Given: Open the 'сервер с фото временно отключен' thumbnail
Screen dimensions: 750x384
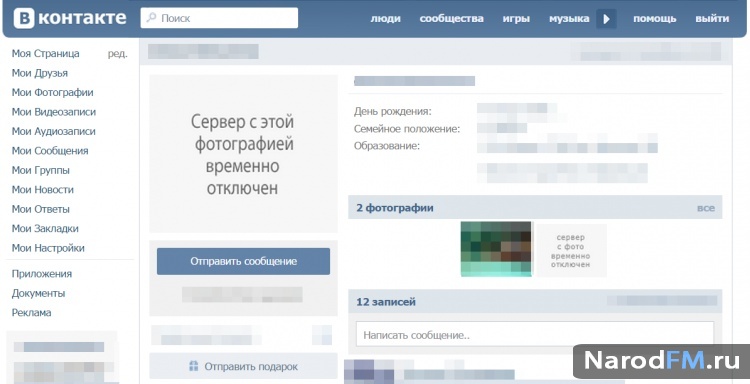Looking at the screenshot, I should pyautogui.click(x=571, y=250).
